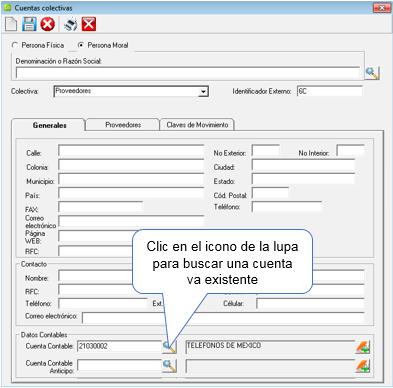
Task: Click the Cuenta Contable field containing 21030002
Action: tap(120, 347)
